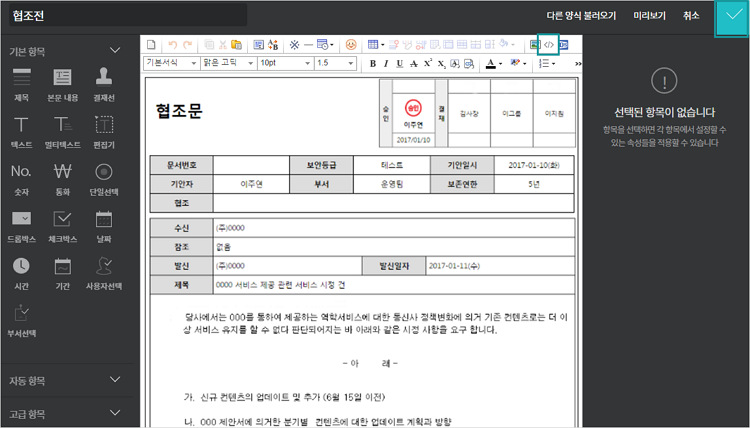Toggle bold formatting
Viewport: 750px width, 428px height.
[372, 63]
